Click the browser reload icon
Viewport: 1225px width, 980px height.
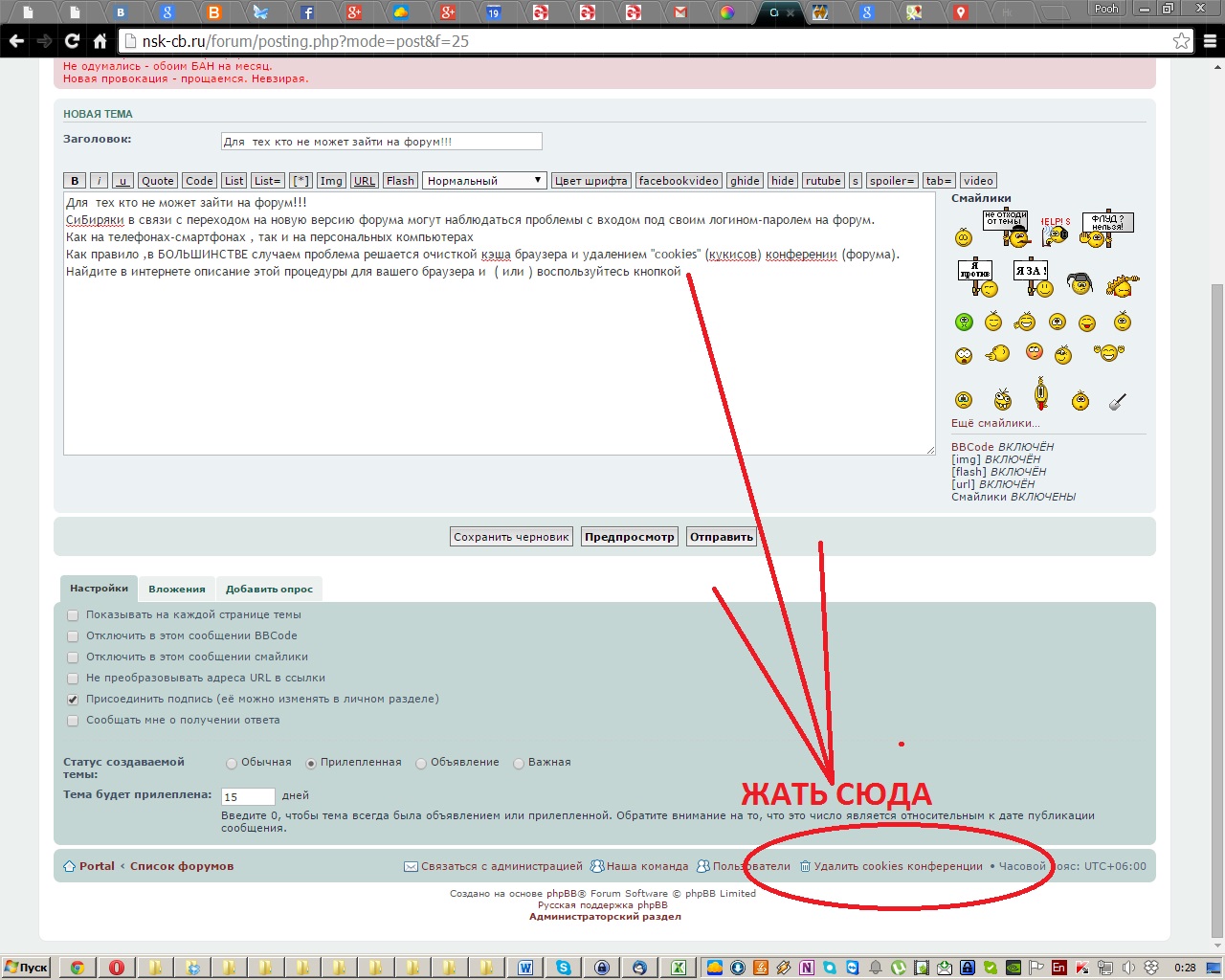tap(72, 41)
